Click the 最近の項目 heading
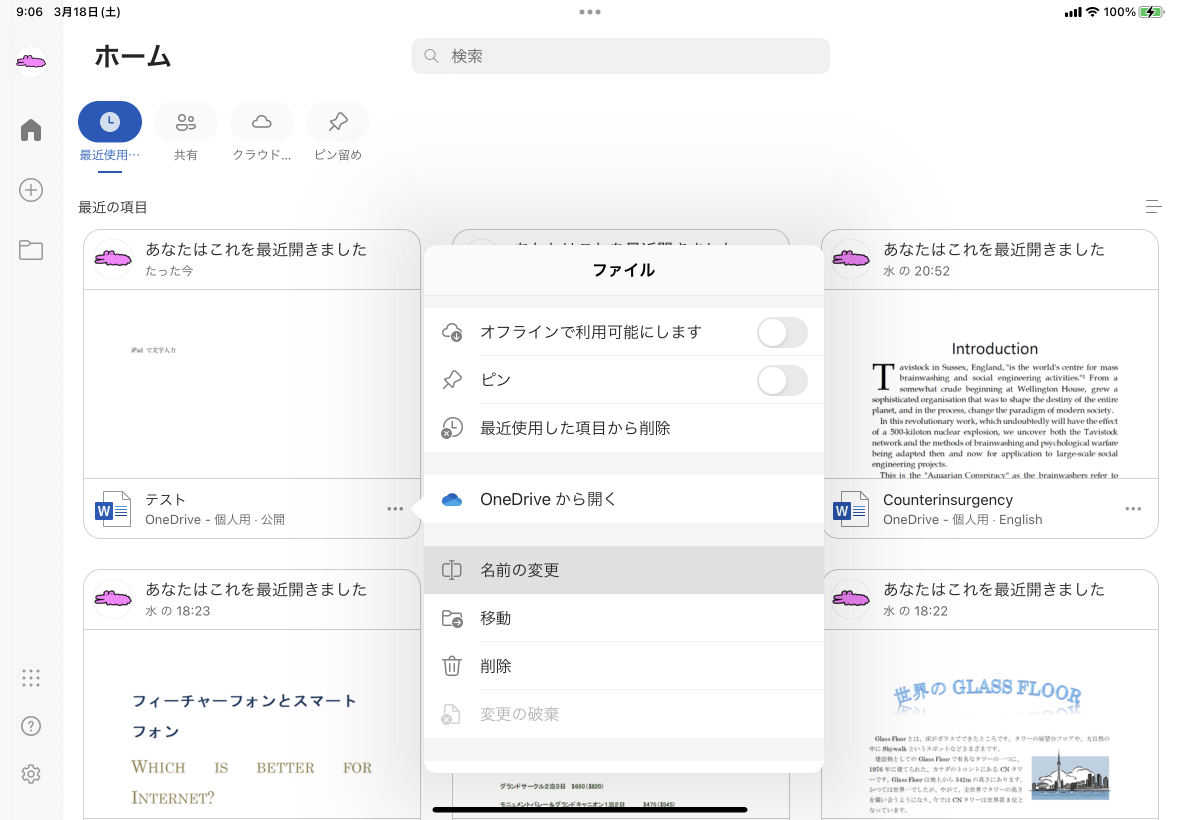 (x=113, y=207)
